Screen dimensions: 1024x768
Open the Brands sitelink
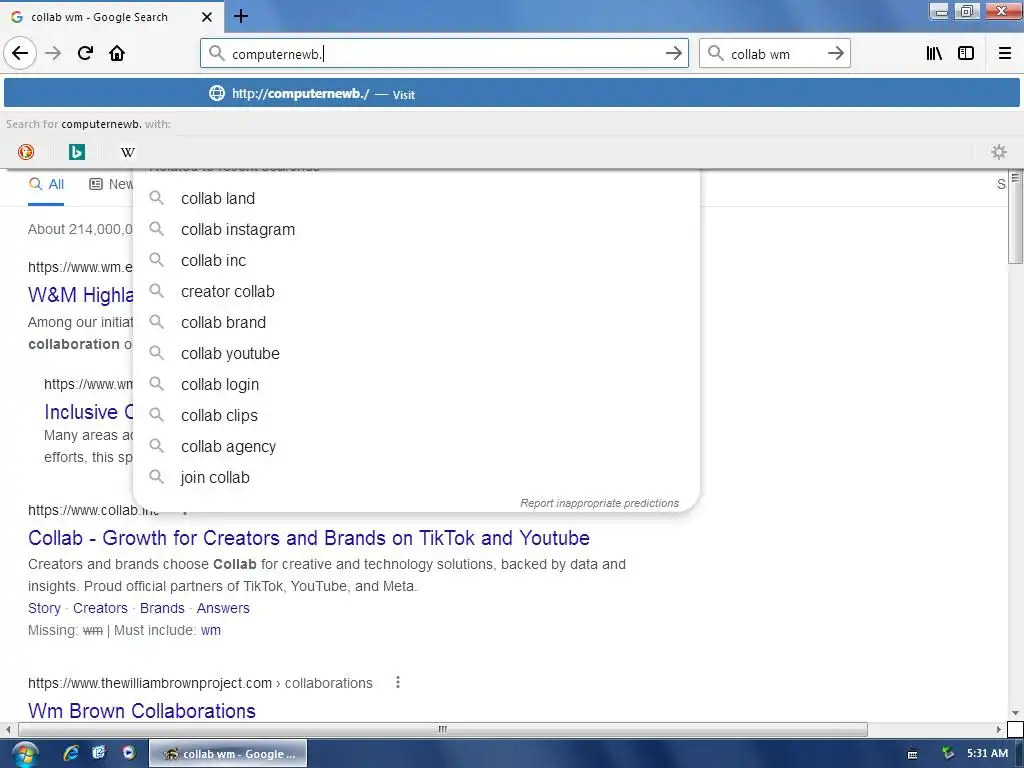point(162,608)
